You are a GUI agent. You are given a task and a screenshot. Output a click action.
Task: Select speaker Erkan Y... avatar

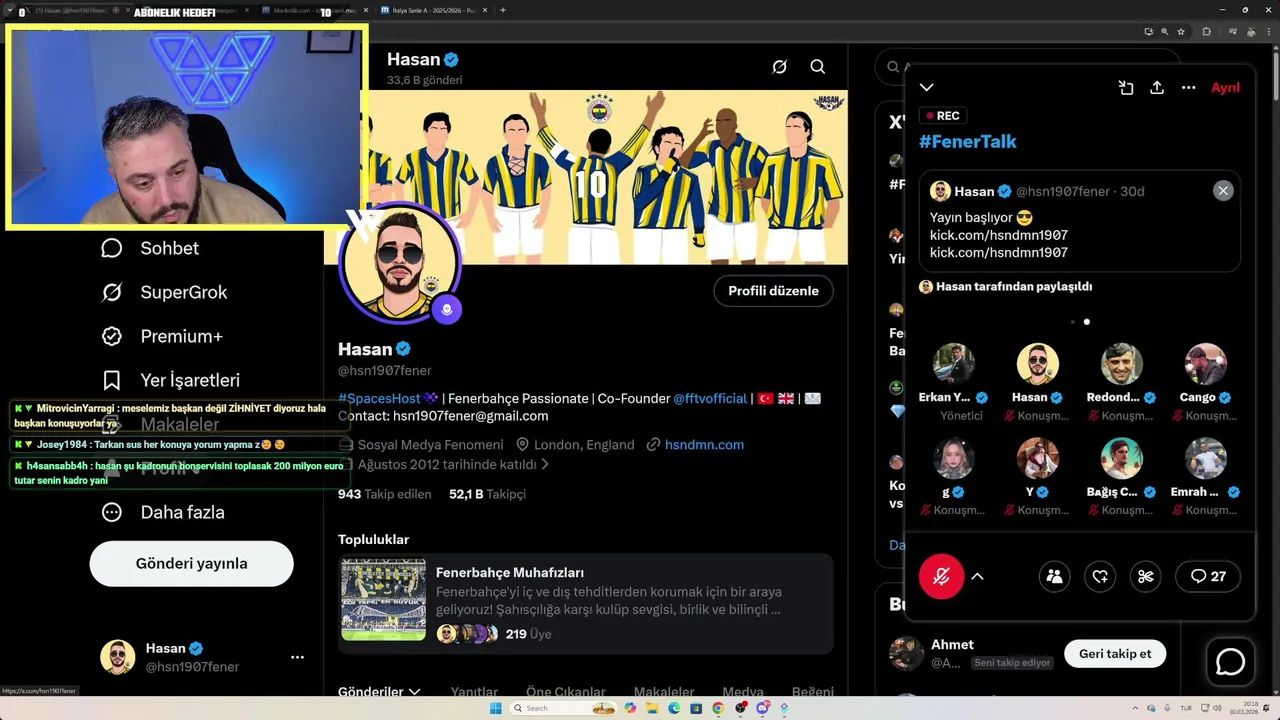tap(954, 364)
